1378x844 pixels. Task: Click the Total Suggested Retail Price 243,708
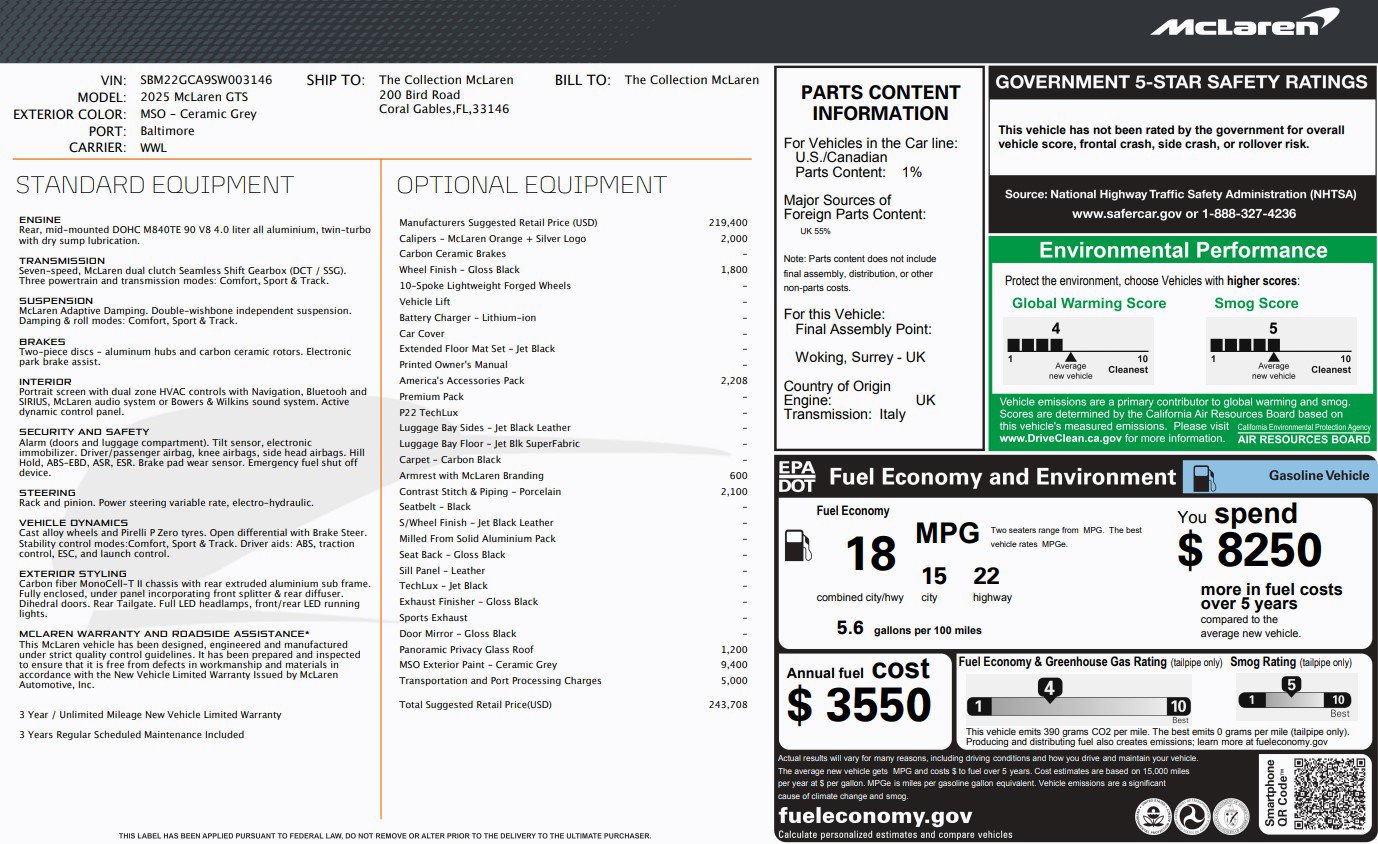725,705
